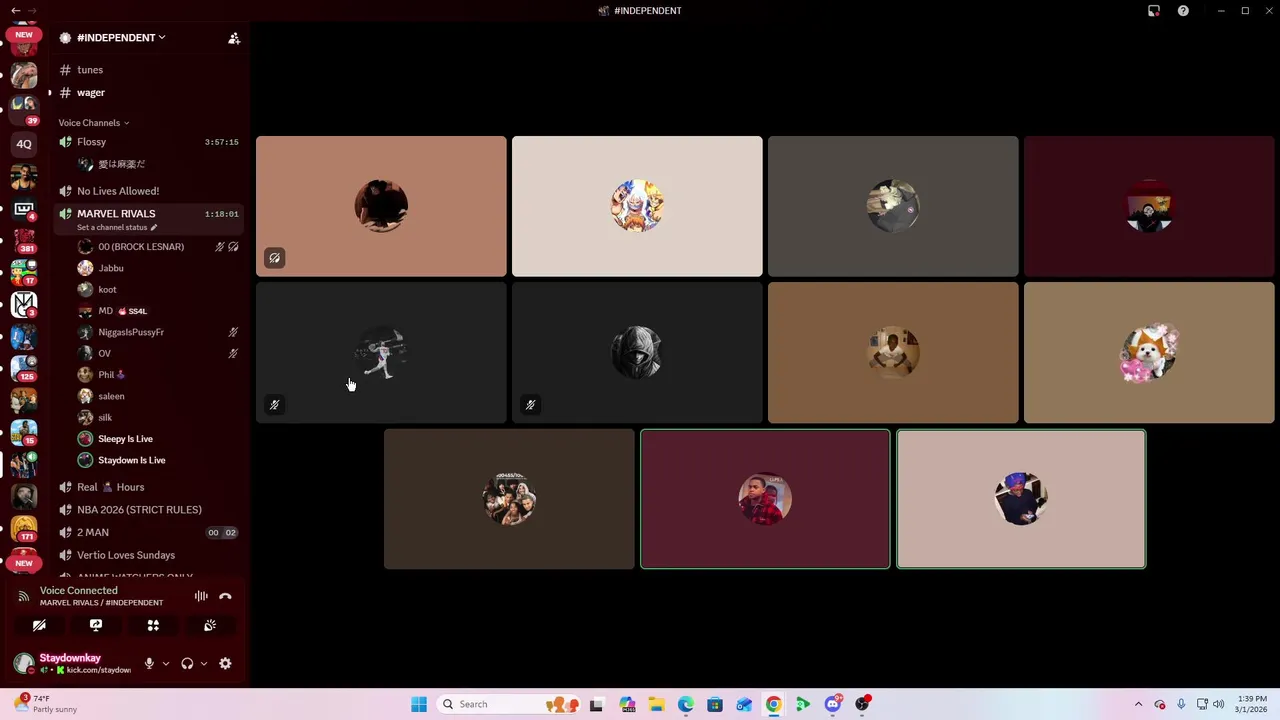Screen dimensions: 1280x720
Task: Click the top NEW unread indicator
Action: click(24, 35)
